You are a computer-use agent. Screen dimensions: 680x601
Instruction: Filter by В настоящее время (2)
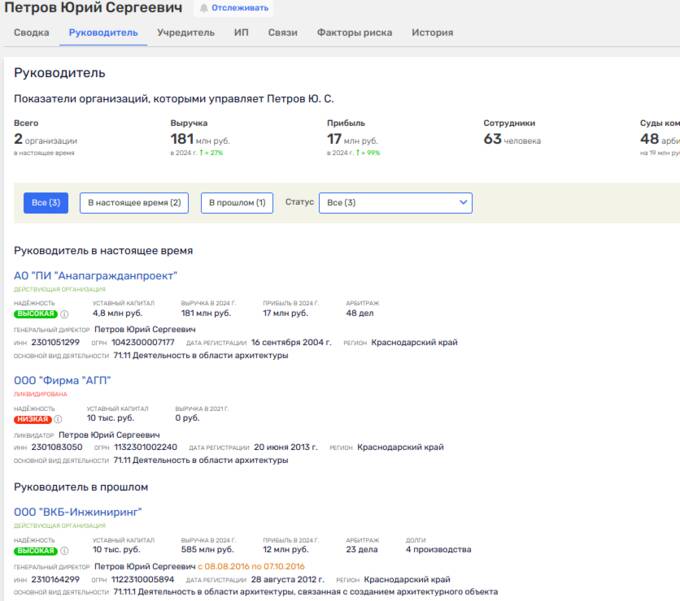pos(134,203)
